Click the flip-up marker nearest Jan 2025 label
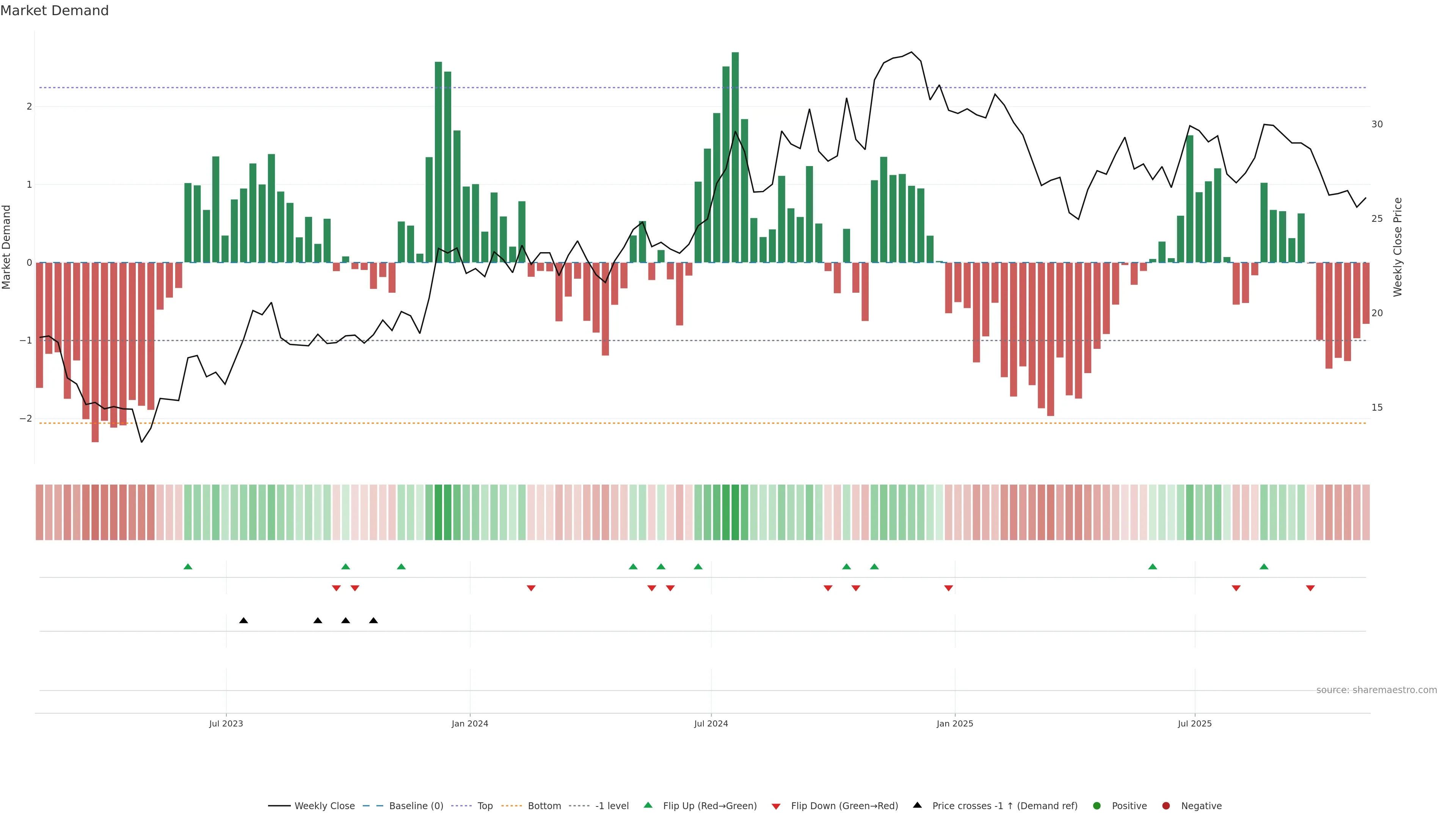This screenshot has width=1456, height=819. pyautogui.click(x=874, y=566)
